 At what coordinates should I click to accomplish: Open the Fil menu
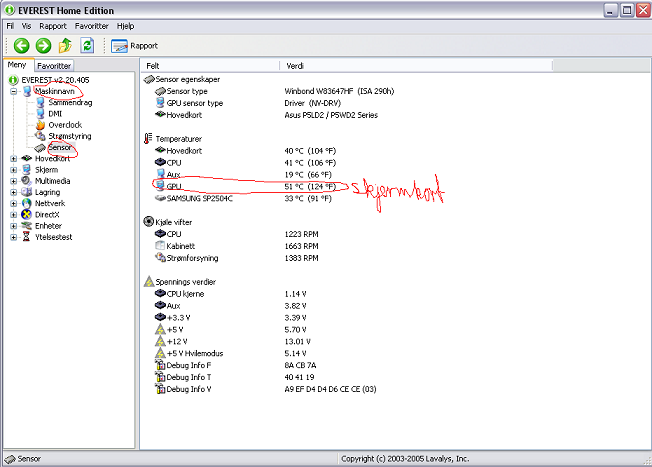(10, 26)
